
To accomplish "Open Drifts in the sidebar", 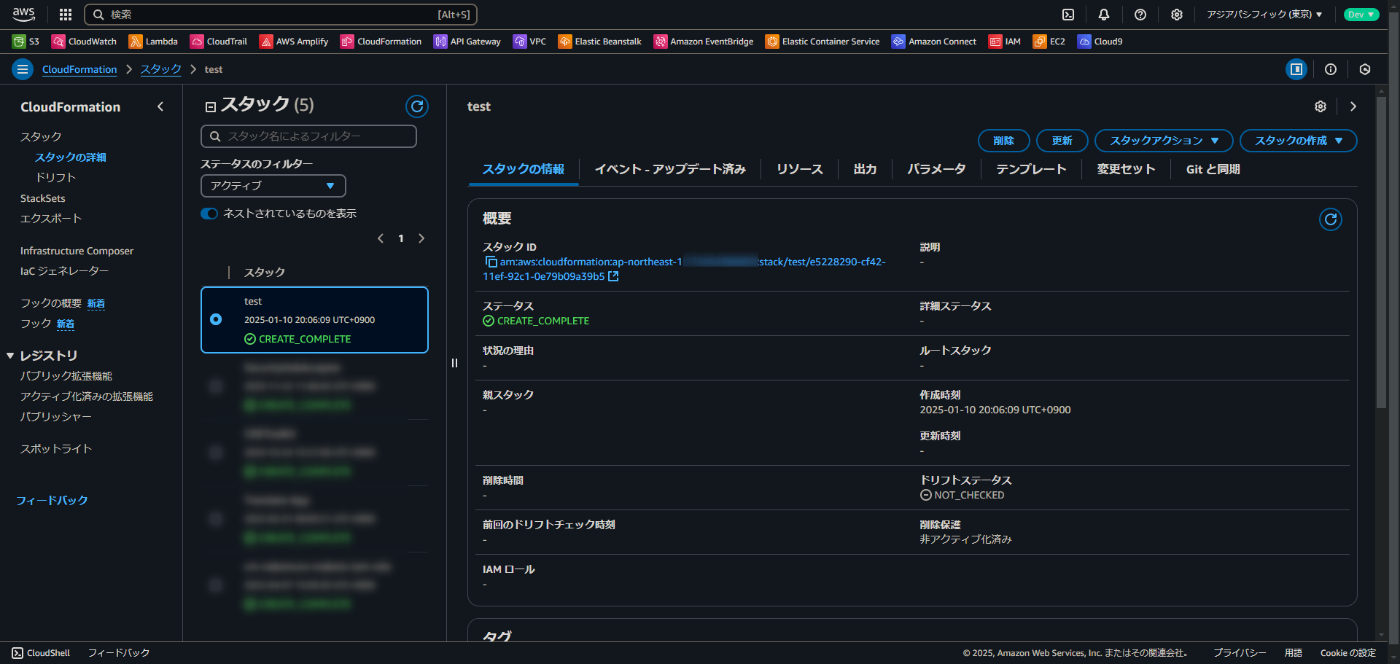I will 56,177.
